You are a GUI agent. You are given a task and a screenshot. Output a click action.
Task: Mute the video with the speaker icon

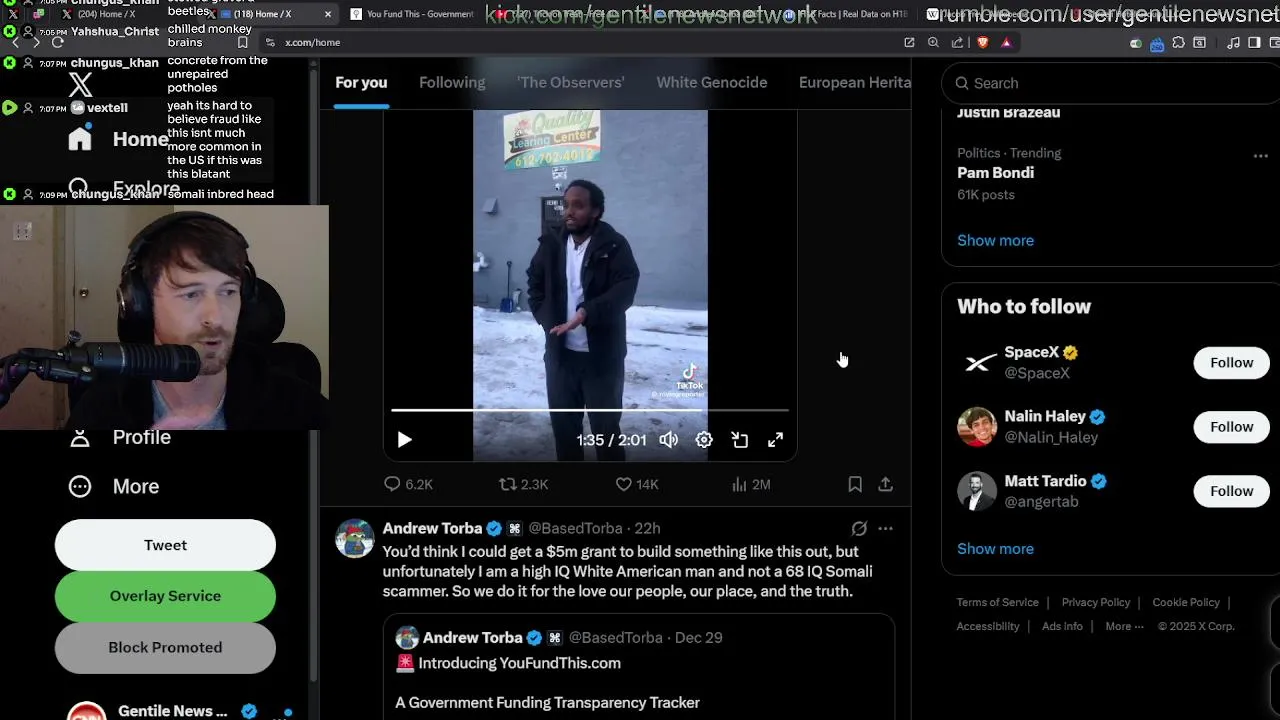669,440
